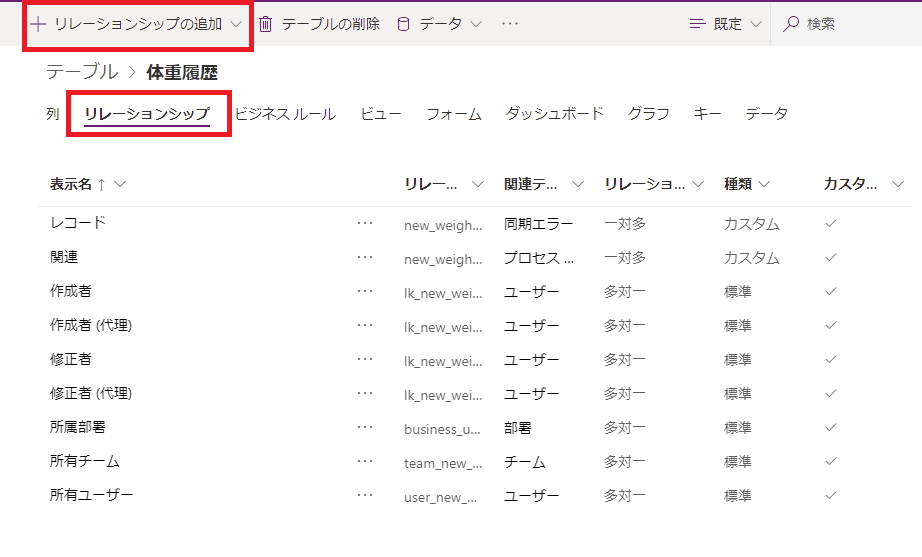Click the 既定 view list icon
The image size is (922, 557).
697,24
